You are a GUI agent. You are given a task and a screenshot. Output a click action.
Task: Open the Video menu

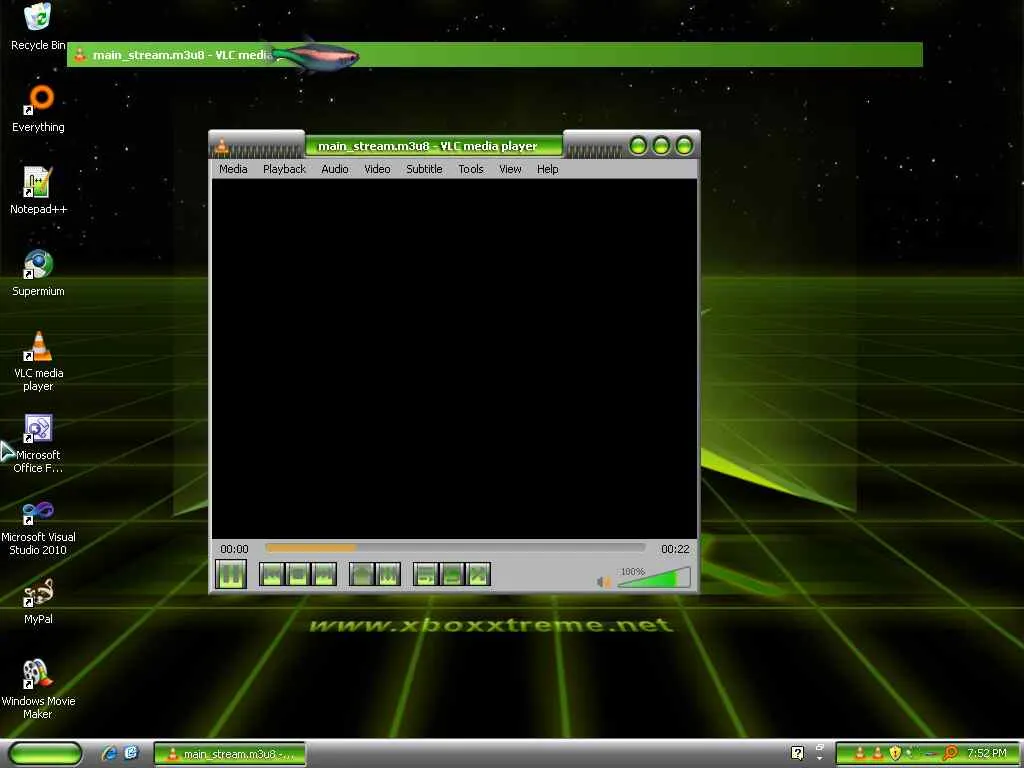coord(377,169)
